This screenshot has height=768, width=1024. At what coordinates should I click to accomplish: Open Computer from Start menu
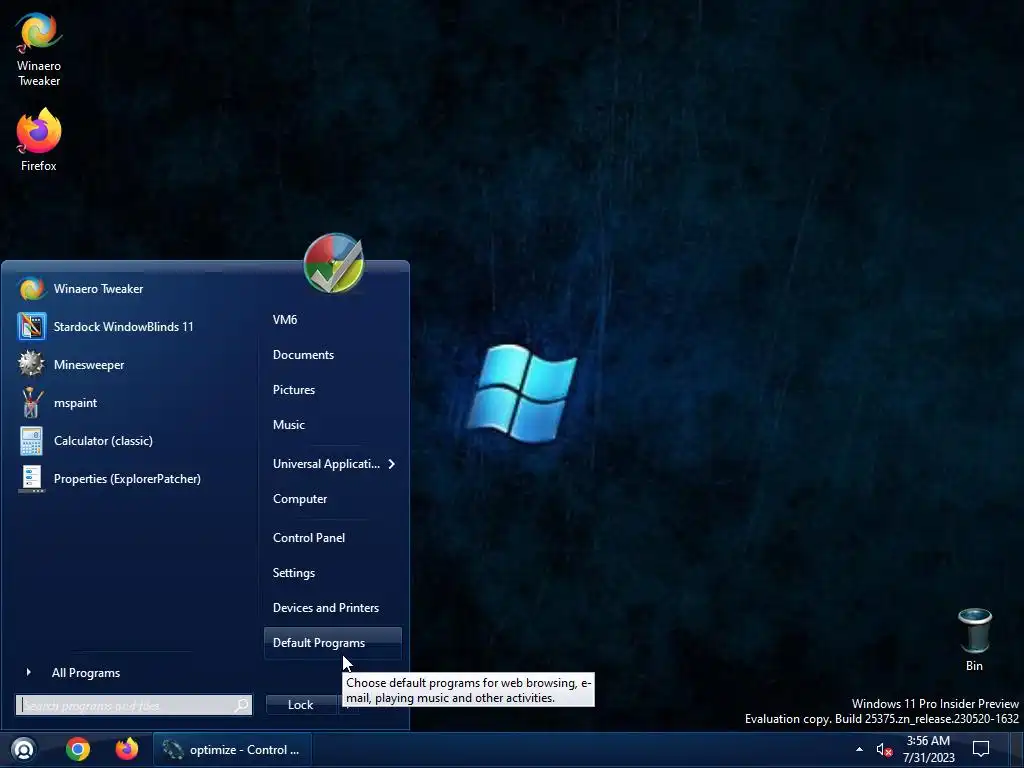[332, 499]
